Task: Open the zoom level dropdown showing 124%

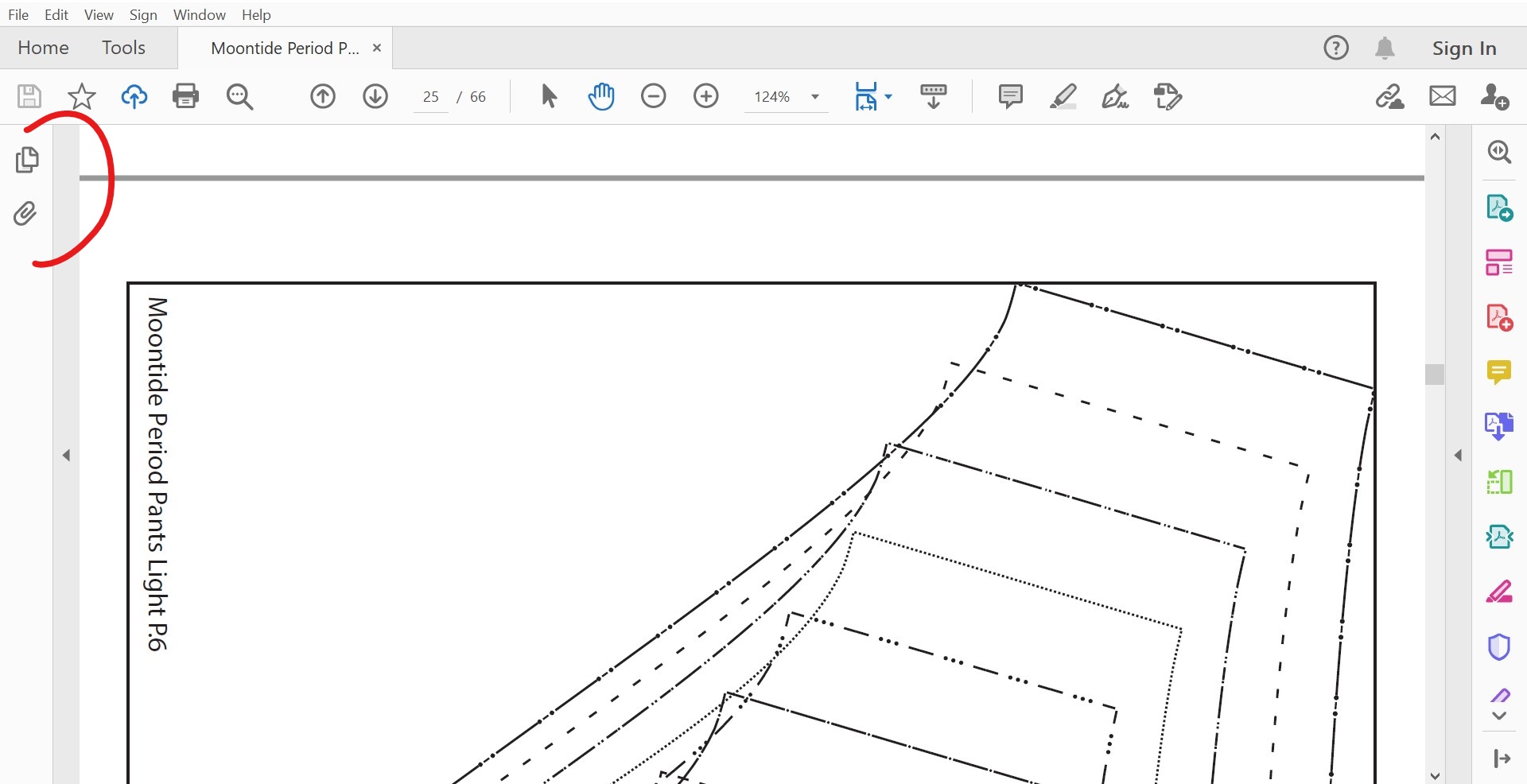Action: (814, 97)
